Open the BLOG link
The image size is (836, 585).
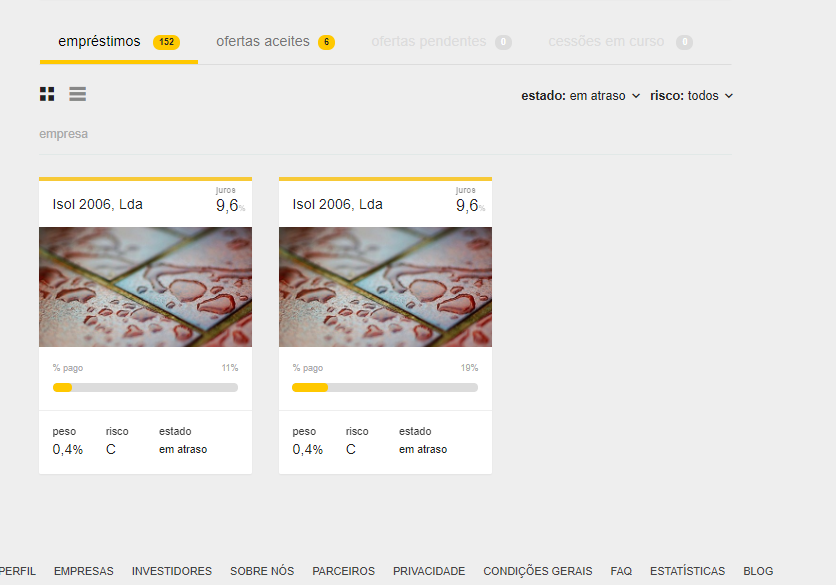pos(758,571)
